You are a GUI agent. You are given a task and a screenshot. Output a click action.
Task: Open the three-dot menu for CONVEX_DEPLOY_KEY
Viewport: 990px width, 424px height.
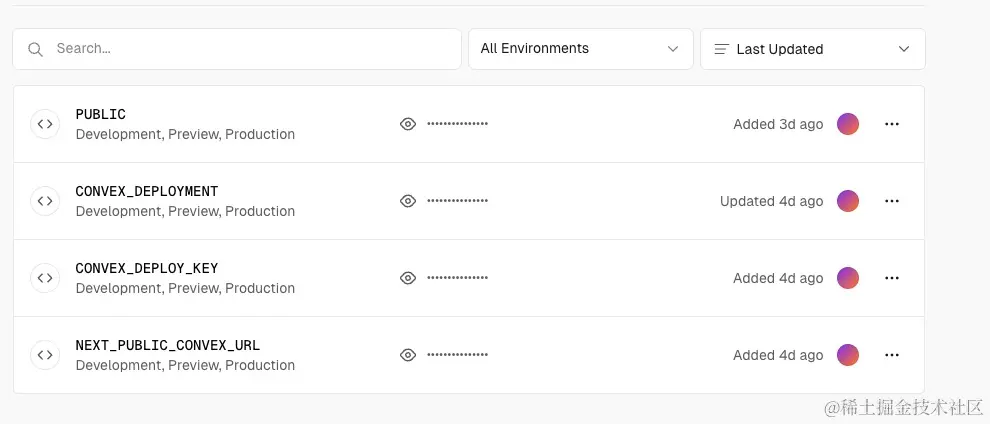tap(892, 278)
